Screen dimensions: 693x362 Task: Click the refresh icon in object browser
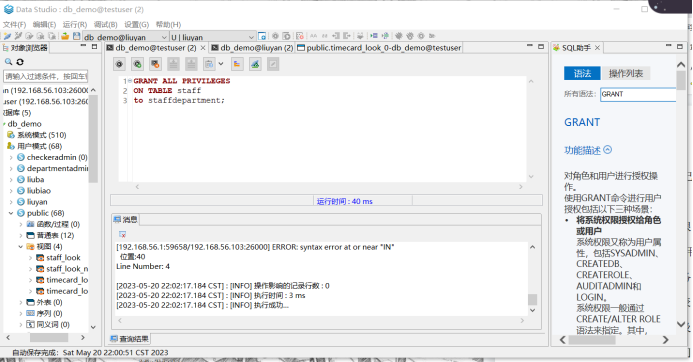[20, 62]
